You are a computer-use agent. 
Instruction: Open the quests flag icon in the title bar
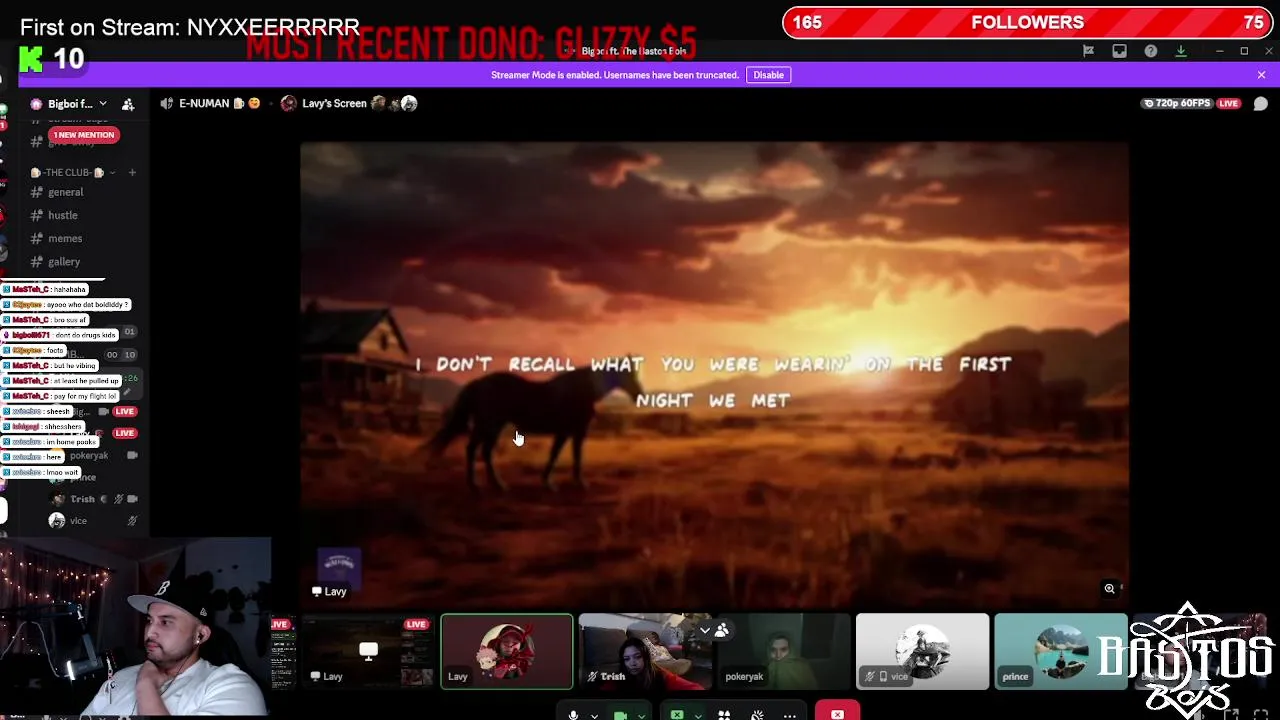1088,51
